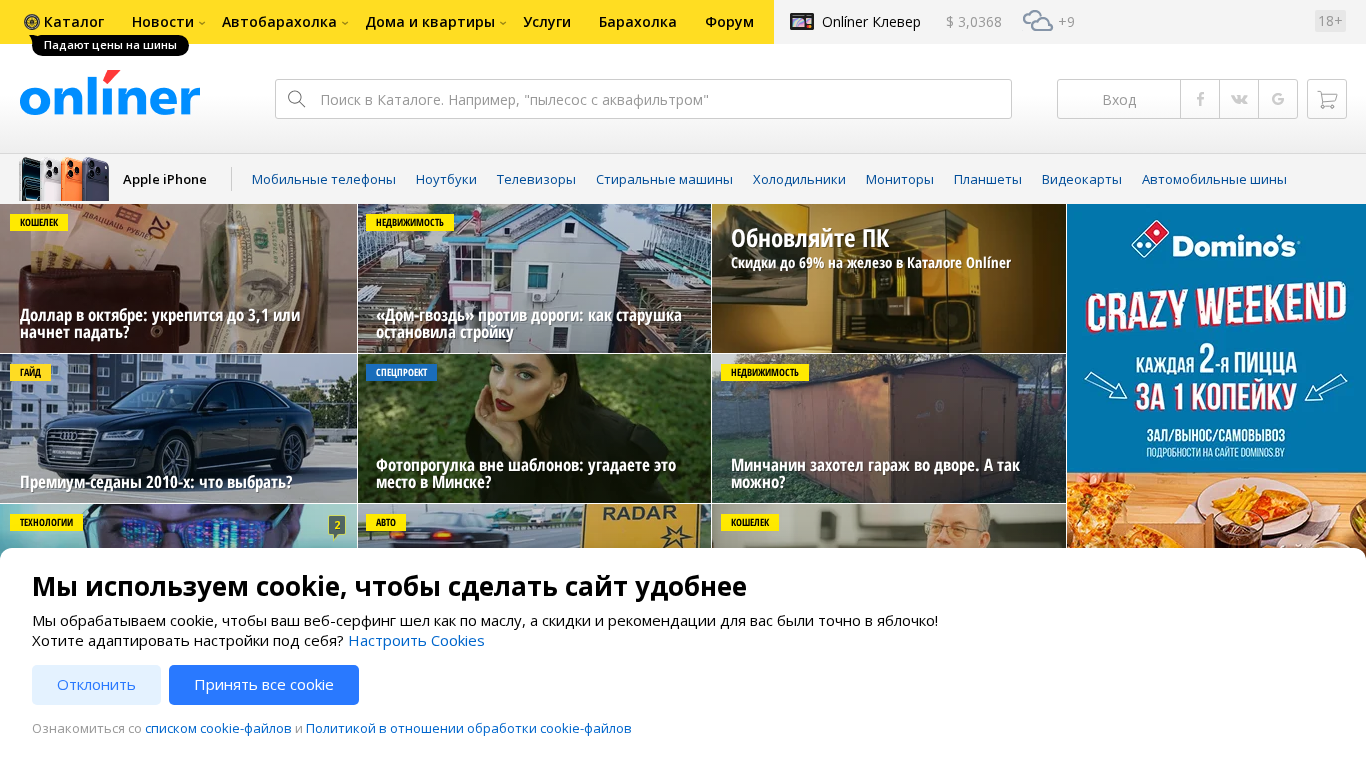The height and width of the screenshot is (768, 1366).
Task: Open Телевизоры category
Action: click(x=536, y=180)
